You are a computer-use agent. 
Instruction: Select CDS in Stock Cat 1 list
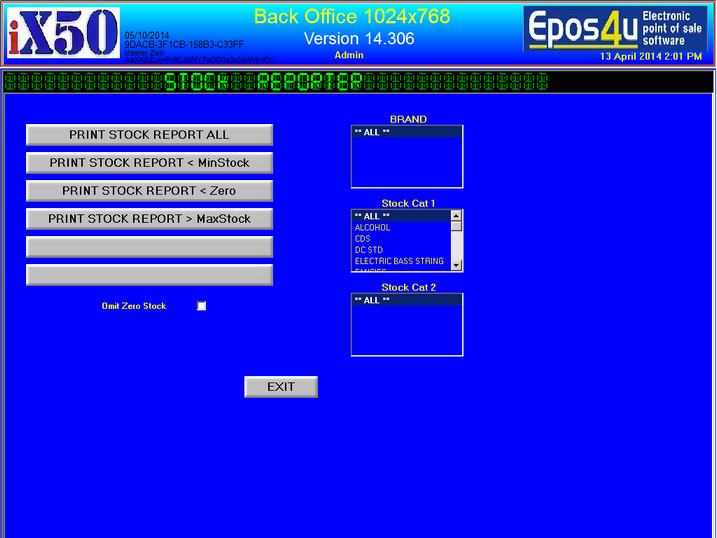[x=401, y=239]
